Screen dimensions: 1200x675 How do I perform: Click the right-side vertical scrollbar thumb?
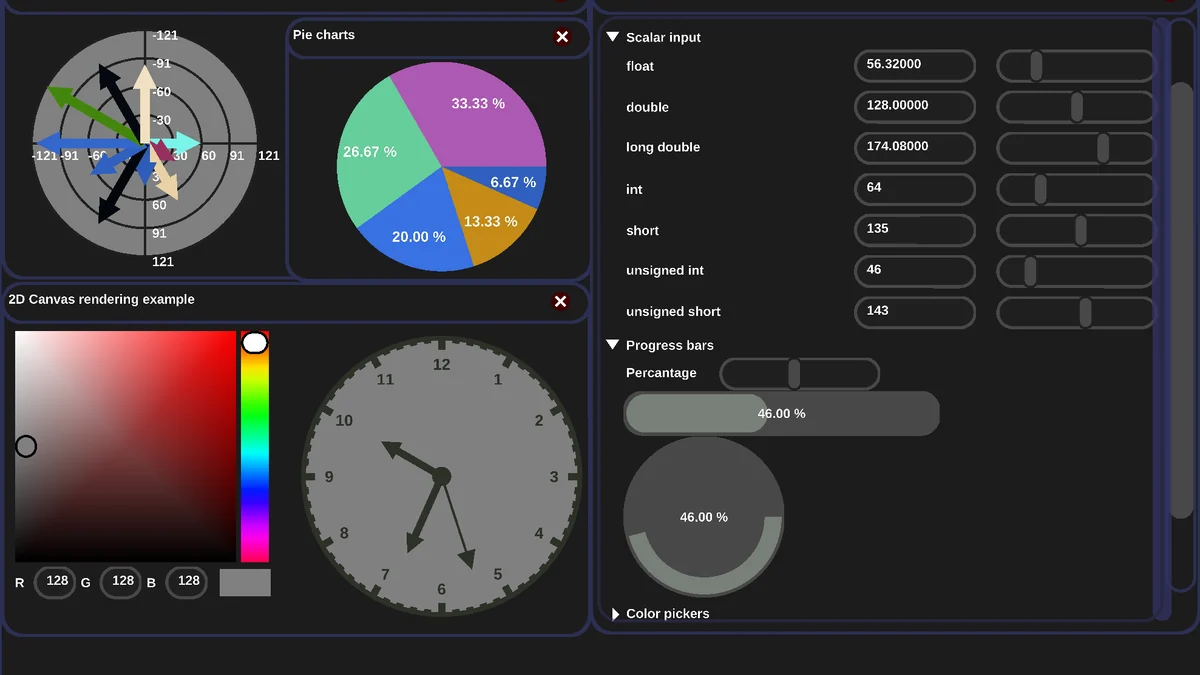pos(1181,300)
